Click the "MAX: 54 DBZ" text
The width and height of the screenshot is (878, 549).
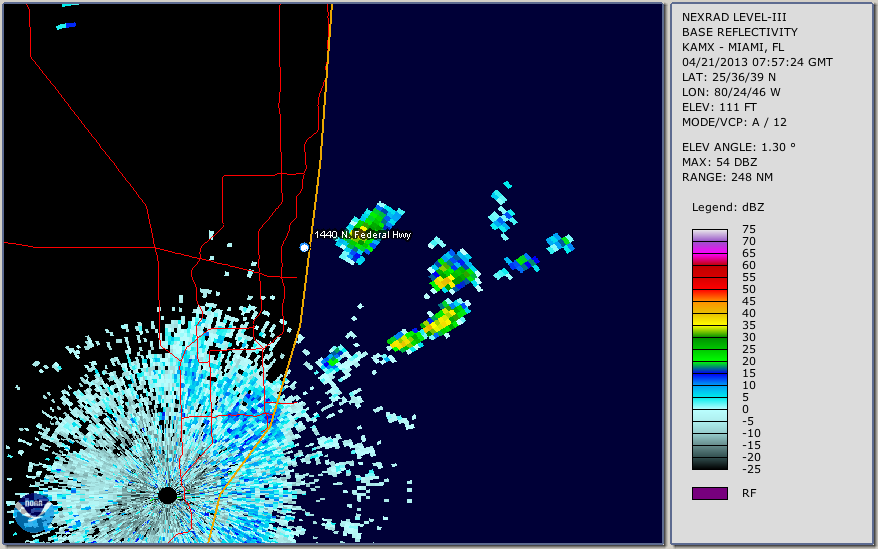point(720,162)
